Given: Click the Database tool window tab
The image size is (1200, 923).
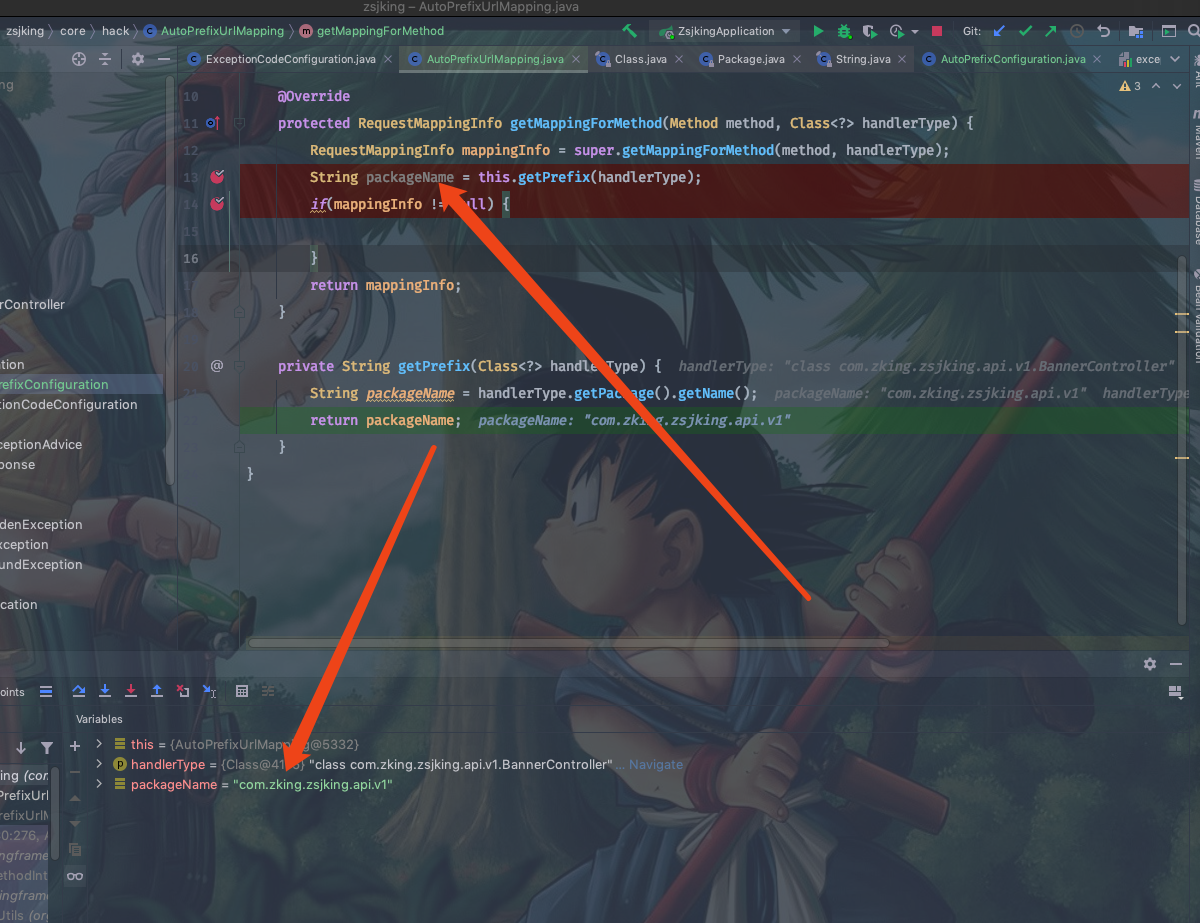Looking at the screenshot, I should [x=1194, y=212].
